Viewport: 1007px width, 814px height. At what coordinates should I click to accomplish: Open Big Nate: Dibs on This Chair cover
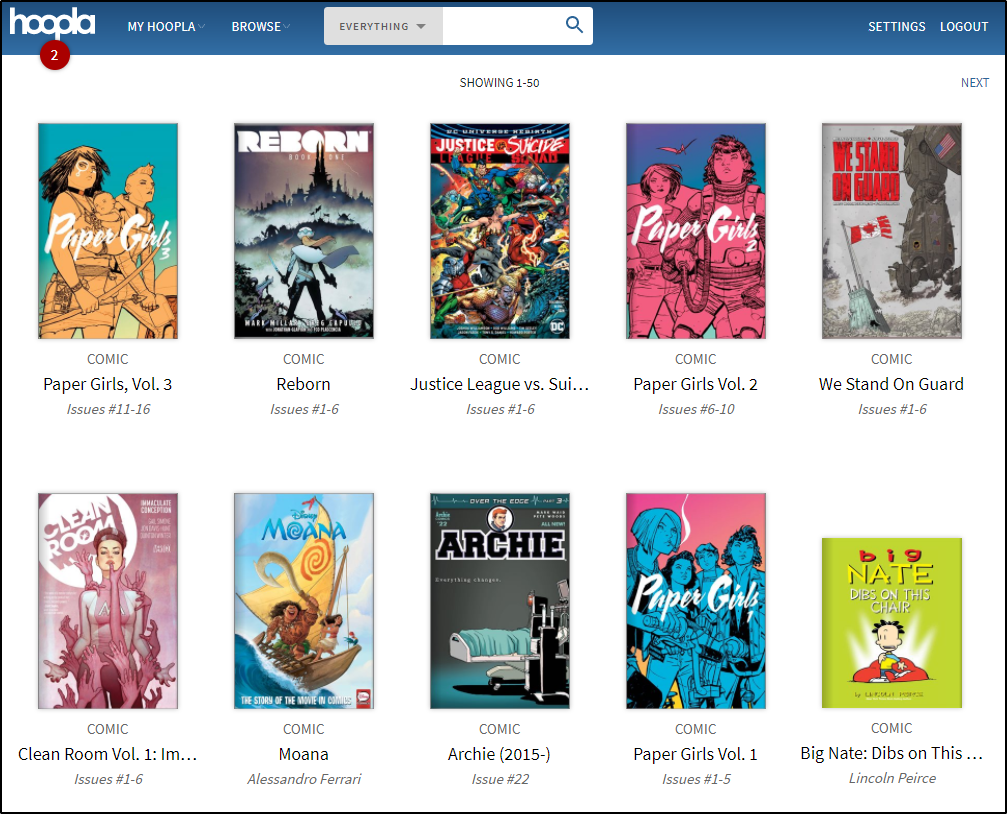pos(891,623)
